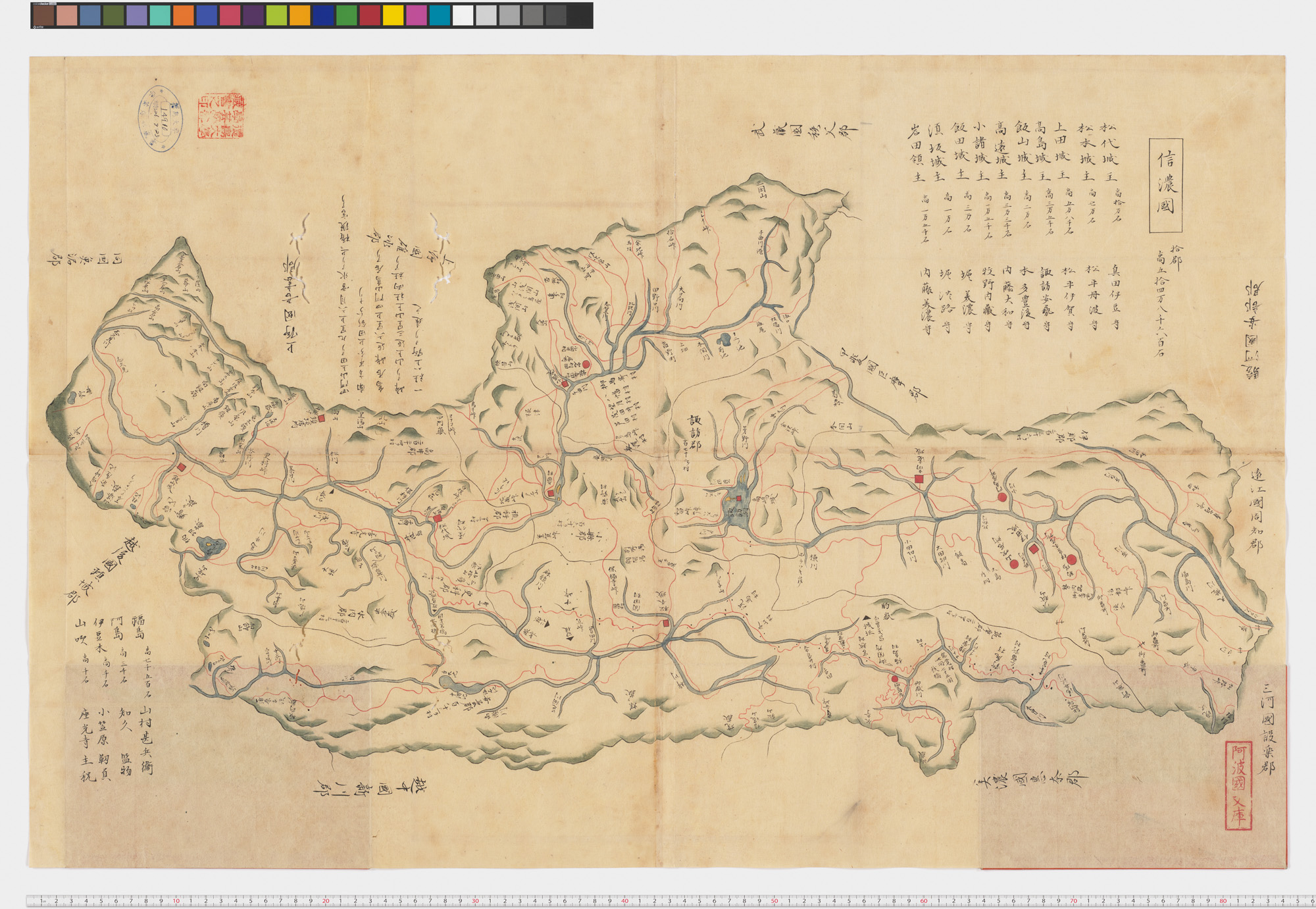Select the 松本城主 text line
Screen dimensions: 1316x909
(x=1086, y=151)
